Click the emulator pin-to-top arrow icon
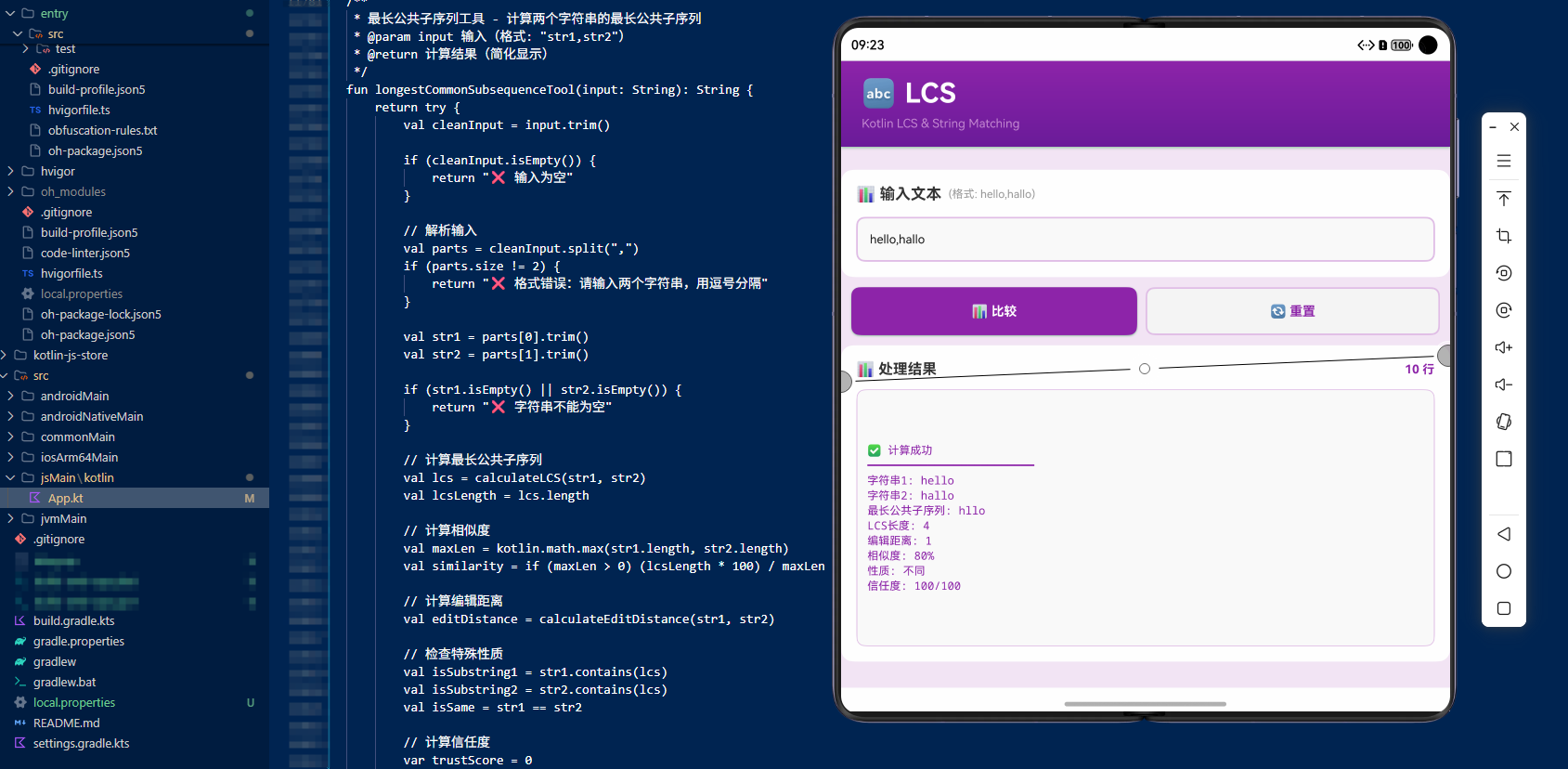The width and height of the screenshot is (1568, 769). 1504,199
